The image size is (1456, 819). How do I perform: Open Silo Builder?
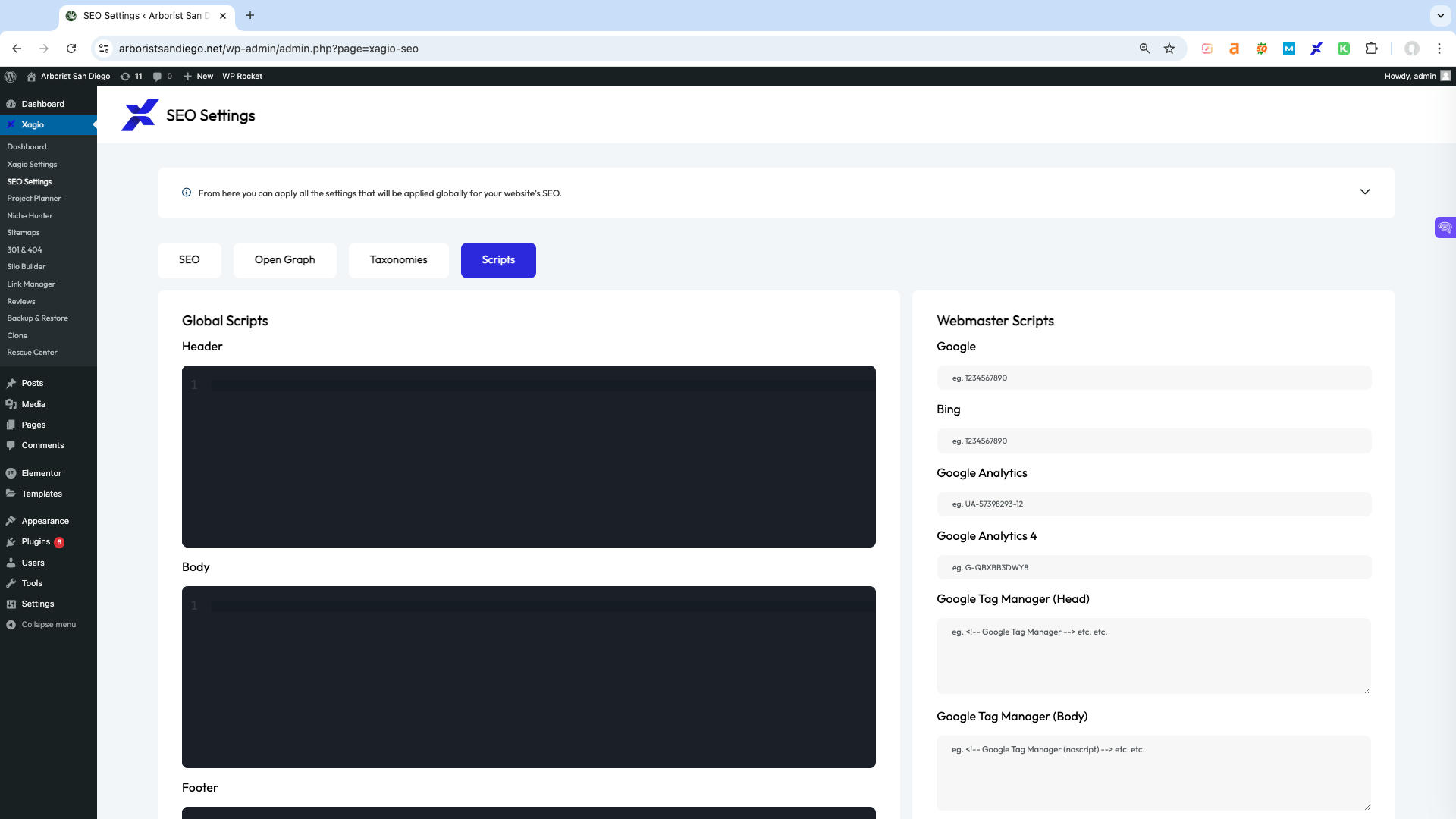coord(27,267)
